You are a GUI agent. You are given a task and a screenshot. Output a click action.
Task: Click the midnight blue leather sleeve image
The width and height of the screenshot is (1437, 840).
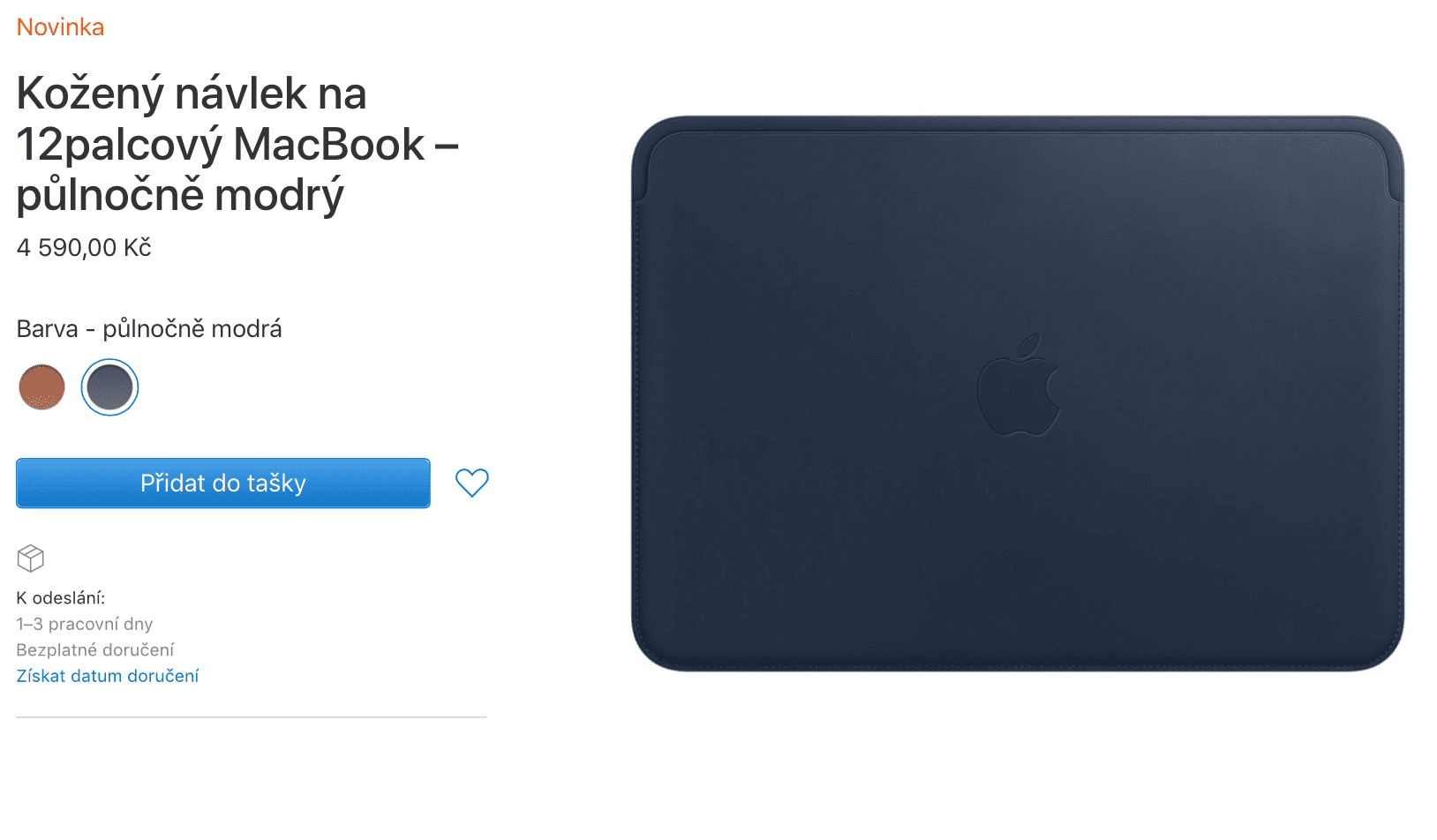tap(1018, 394)
